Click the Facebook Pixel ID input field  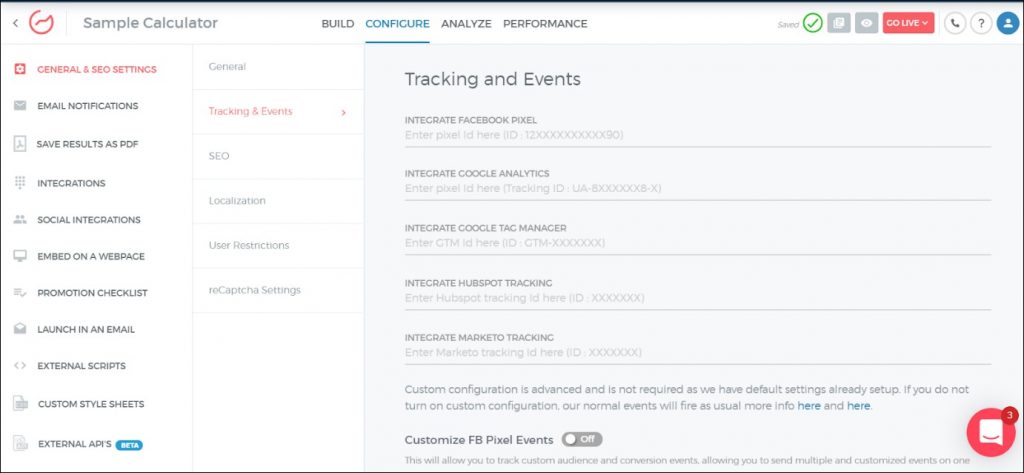pyautogui.click(x=696, y=135)
